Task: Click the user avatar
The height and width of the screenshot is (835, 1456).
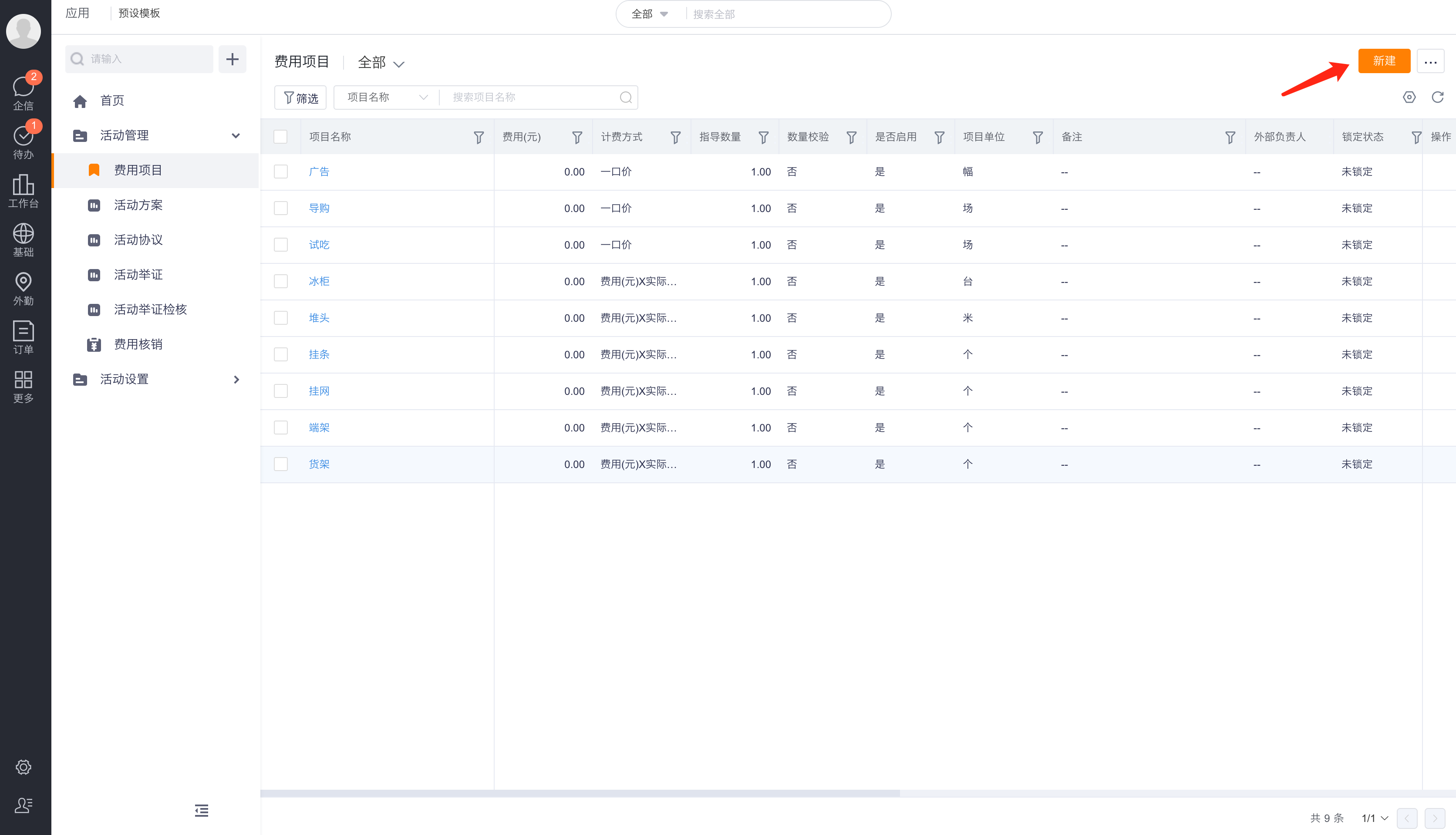Action: [x=24, y=30]
